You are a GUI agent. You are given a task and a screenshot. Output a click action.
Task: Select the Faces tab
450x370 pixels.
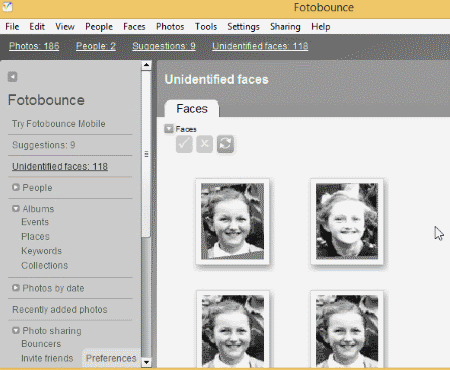pyautogui.click(x=192, y=109)
